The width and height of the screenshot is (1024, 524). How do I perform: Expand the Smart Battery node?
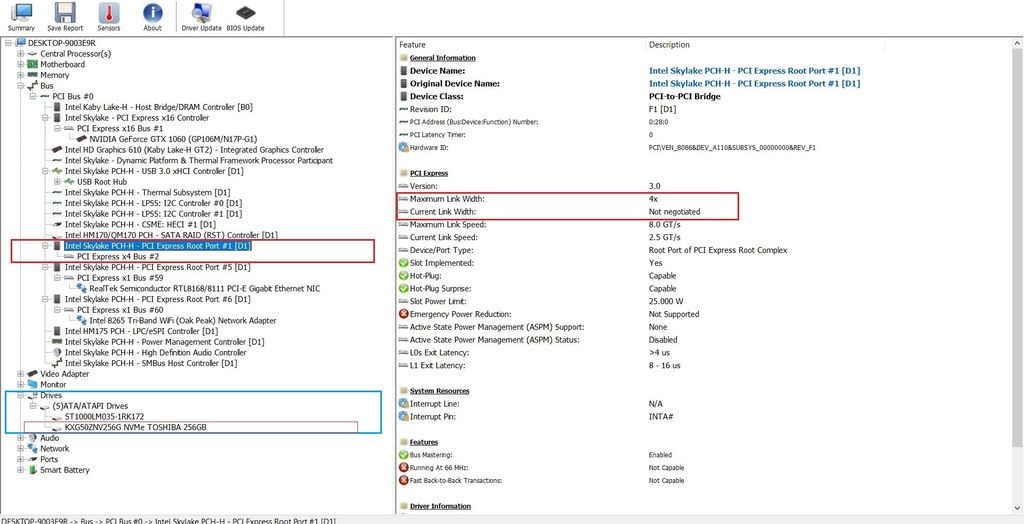pyautogui.click(x=20, y=470)
